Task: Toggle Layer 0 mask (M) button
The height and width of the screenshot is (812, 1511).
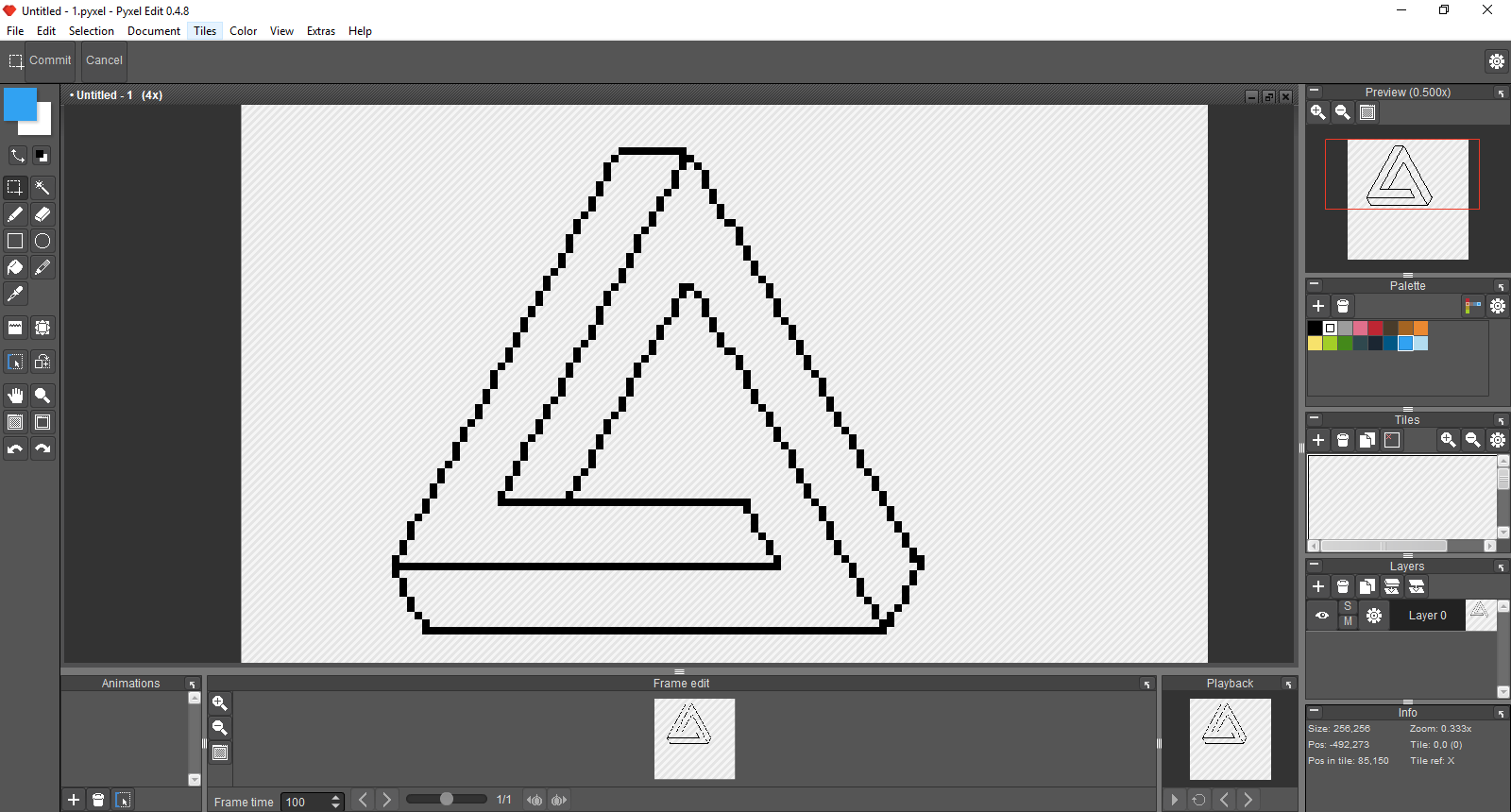Action: pyautogui.click(x=1348, y=621)
